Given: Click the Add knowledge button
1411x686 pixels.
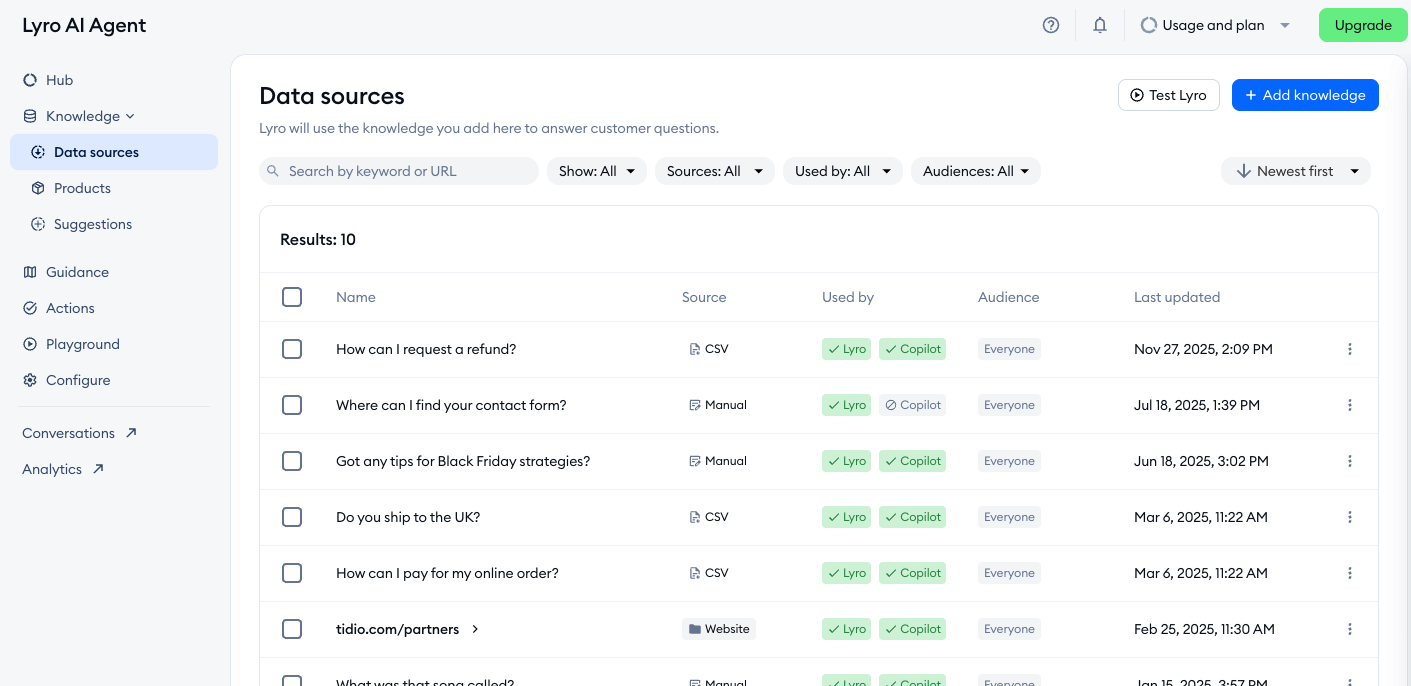Looking at the screenshot, I should click(1305, 95).
